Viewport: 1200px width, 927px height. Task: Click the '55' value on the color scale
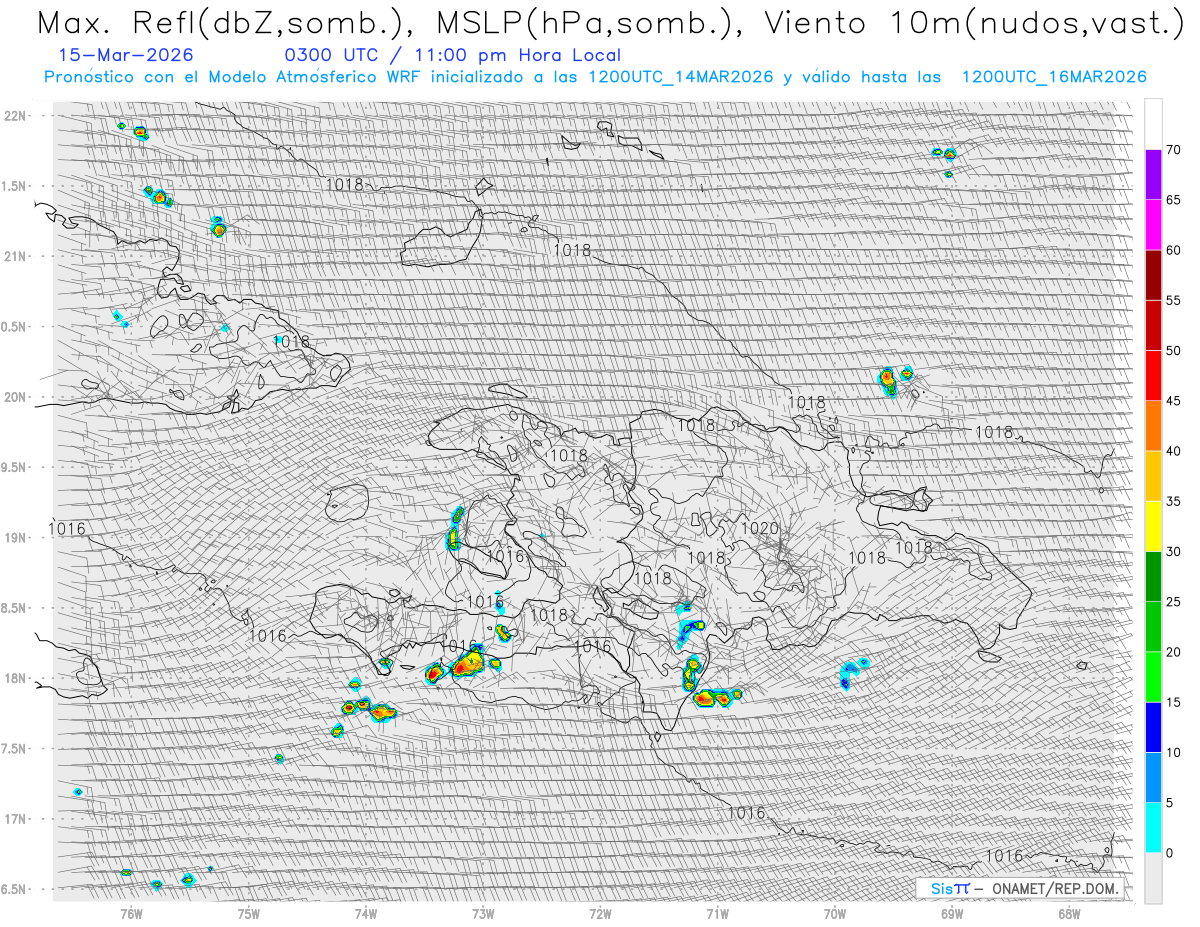(x=1173, y=300)
